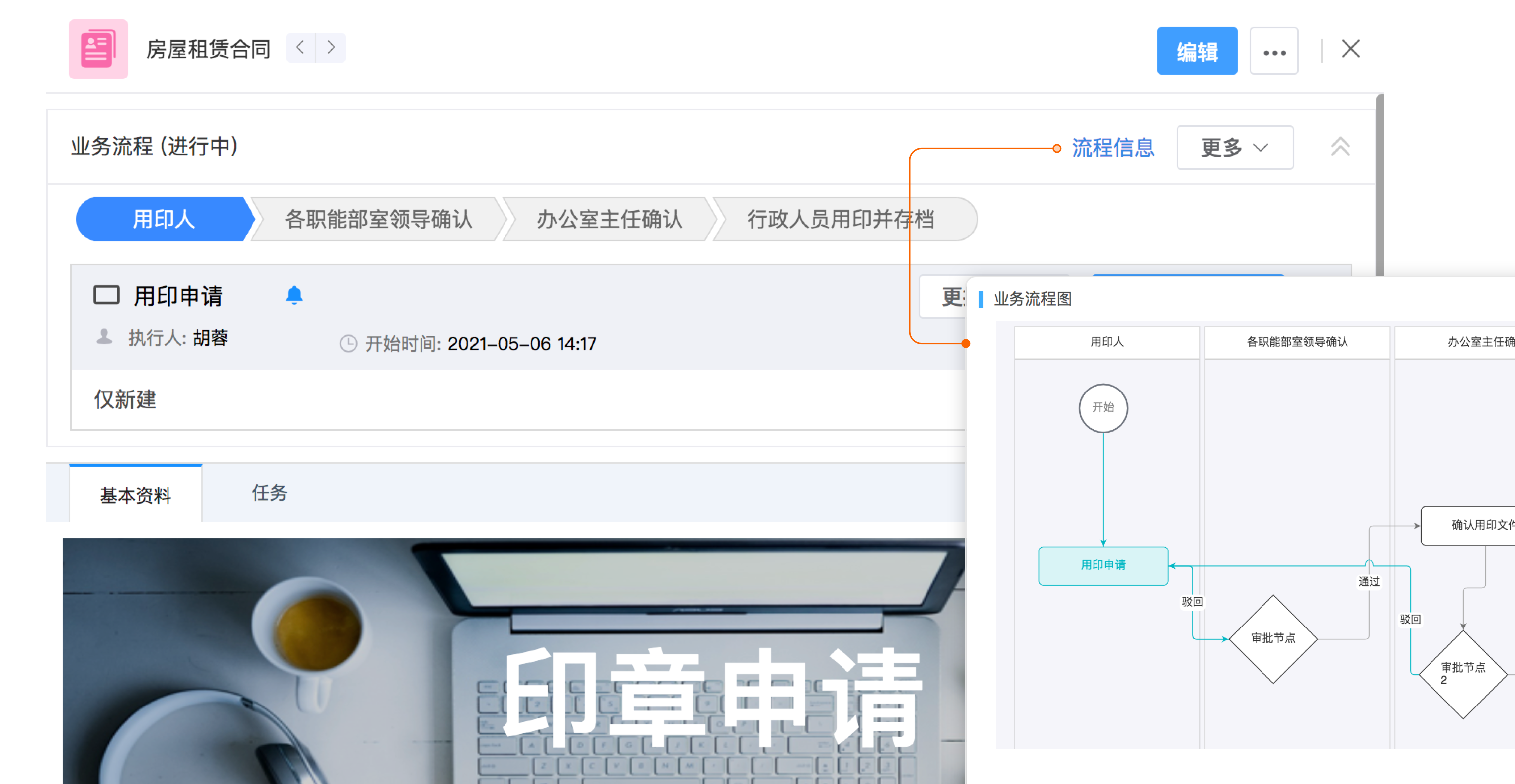This screenshot has width=1515, height=784.
Task: Click the blue 编辑 button
Action: pyautogui.click(x=1196, y=51)
